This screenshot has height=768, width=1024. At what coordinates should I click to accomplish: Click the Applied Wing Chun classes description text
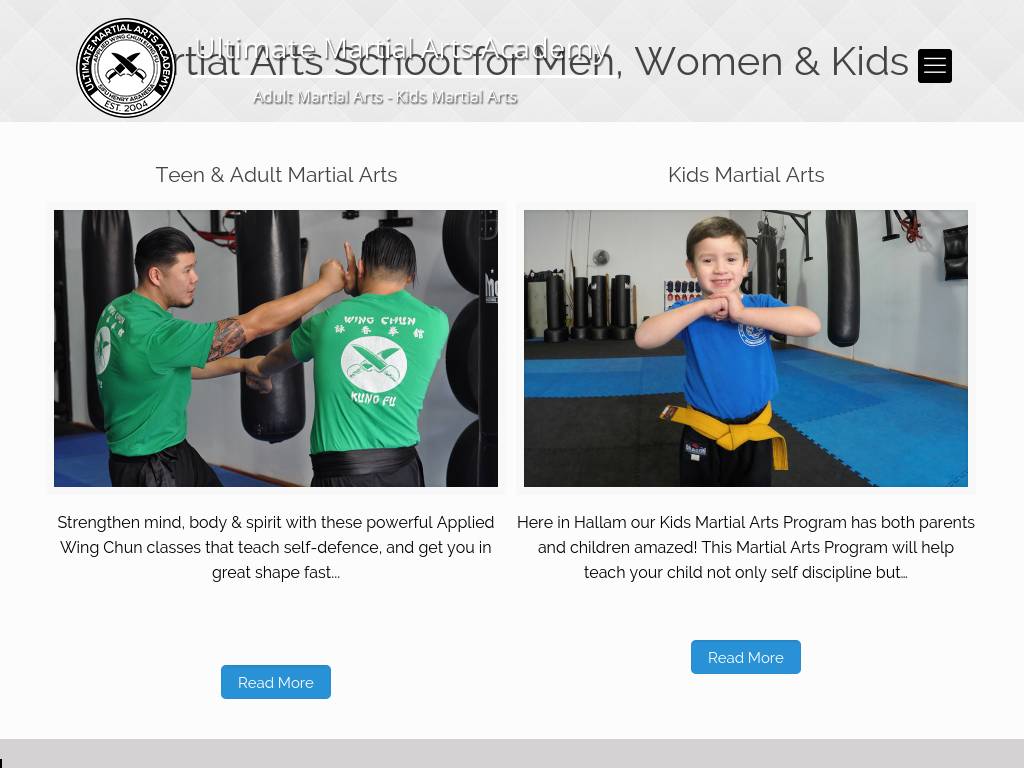pos(276,547)
